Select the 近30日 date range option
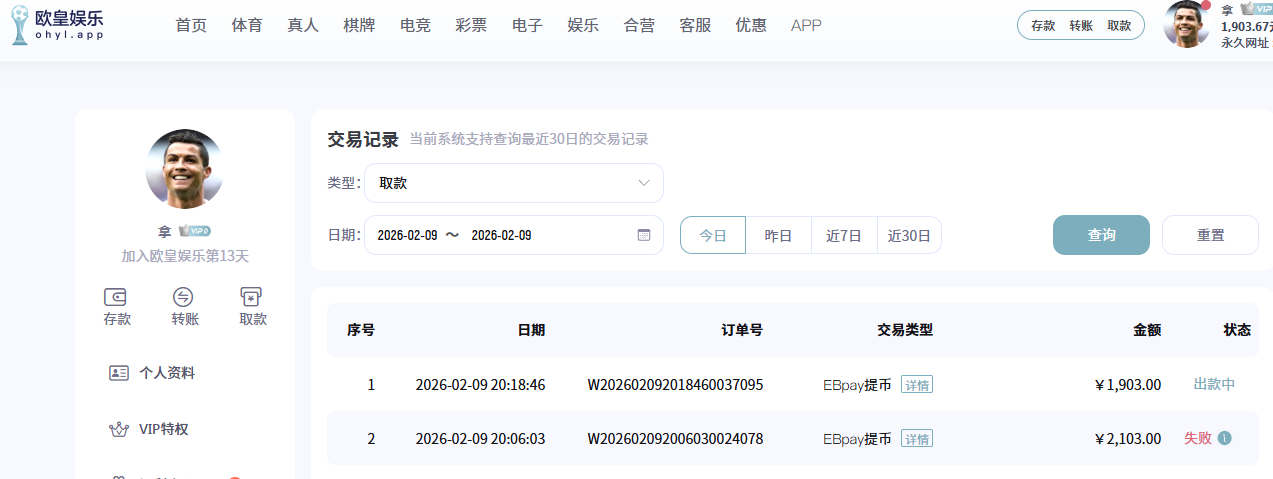 [909, 236]
